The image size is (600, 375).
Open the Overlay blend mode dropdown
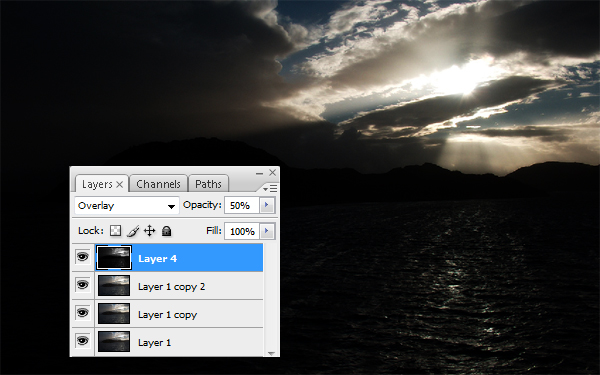click(x=127, y=206)
